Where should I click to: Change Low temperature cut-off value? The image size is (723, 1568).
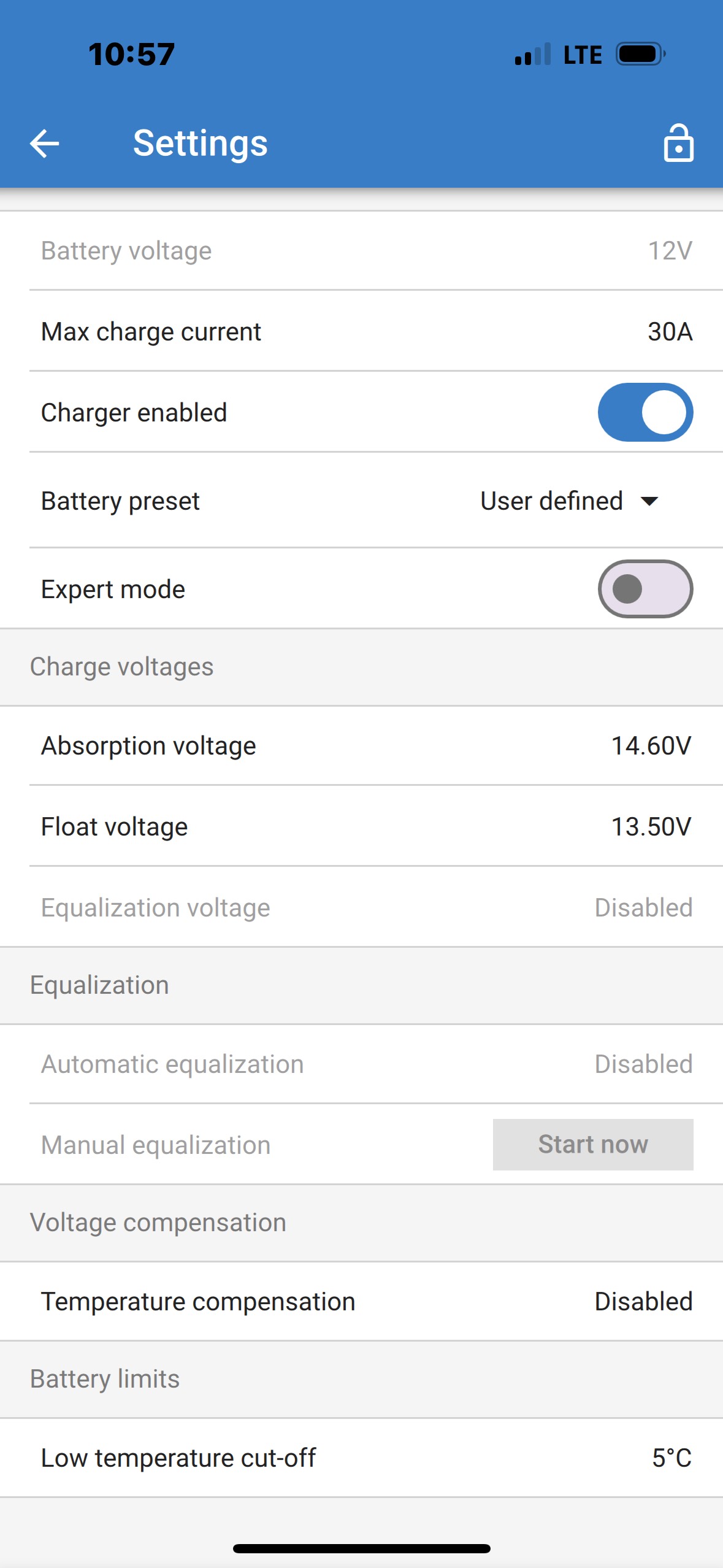pos(671,1458)
